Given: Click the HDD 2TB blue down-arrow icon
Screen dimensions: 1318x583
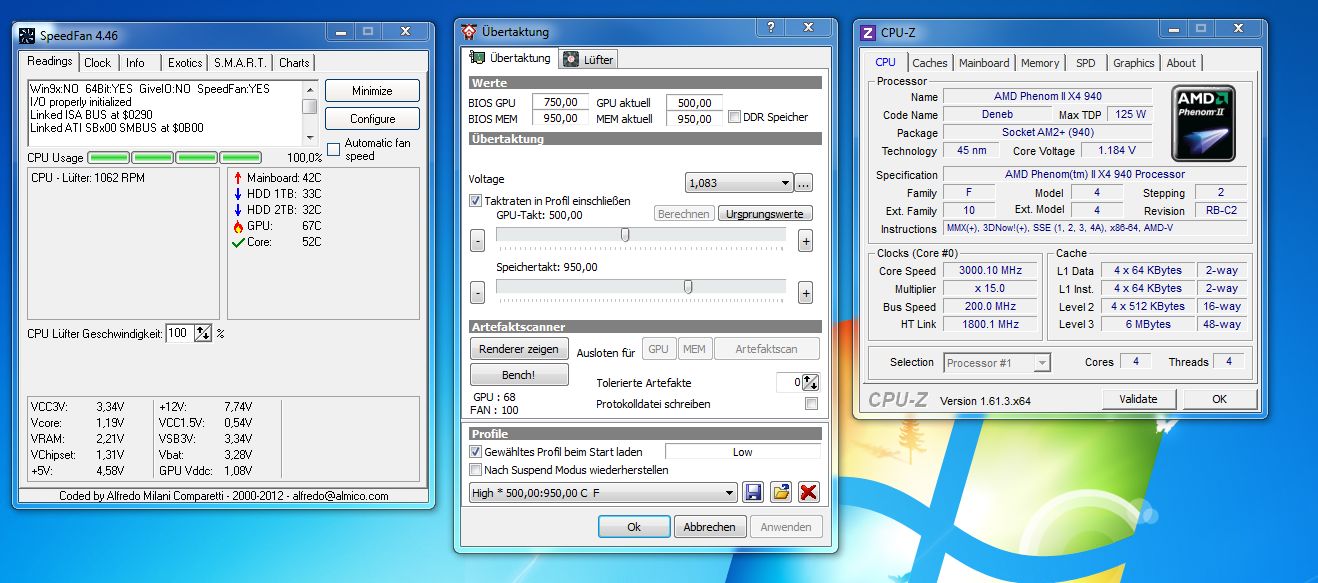Looking at the screenshot, I should [x=238, y=210].
